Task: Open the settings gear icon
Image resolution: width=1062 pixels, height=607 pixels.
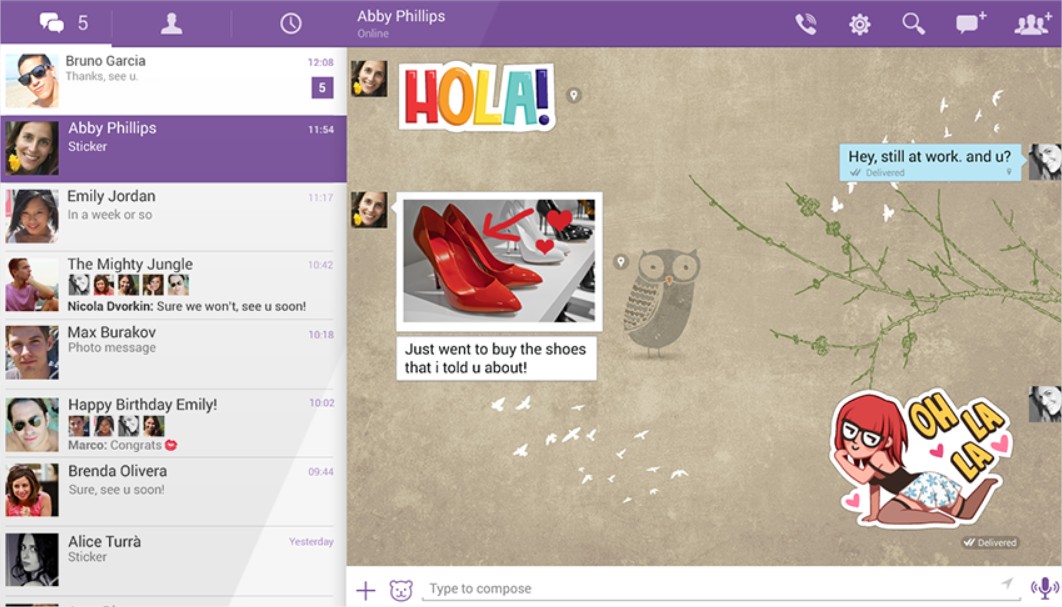Action: click(859, 24)
